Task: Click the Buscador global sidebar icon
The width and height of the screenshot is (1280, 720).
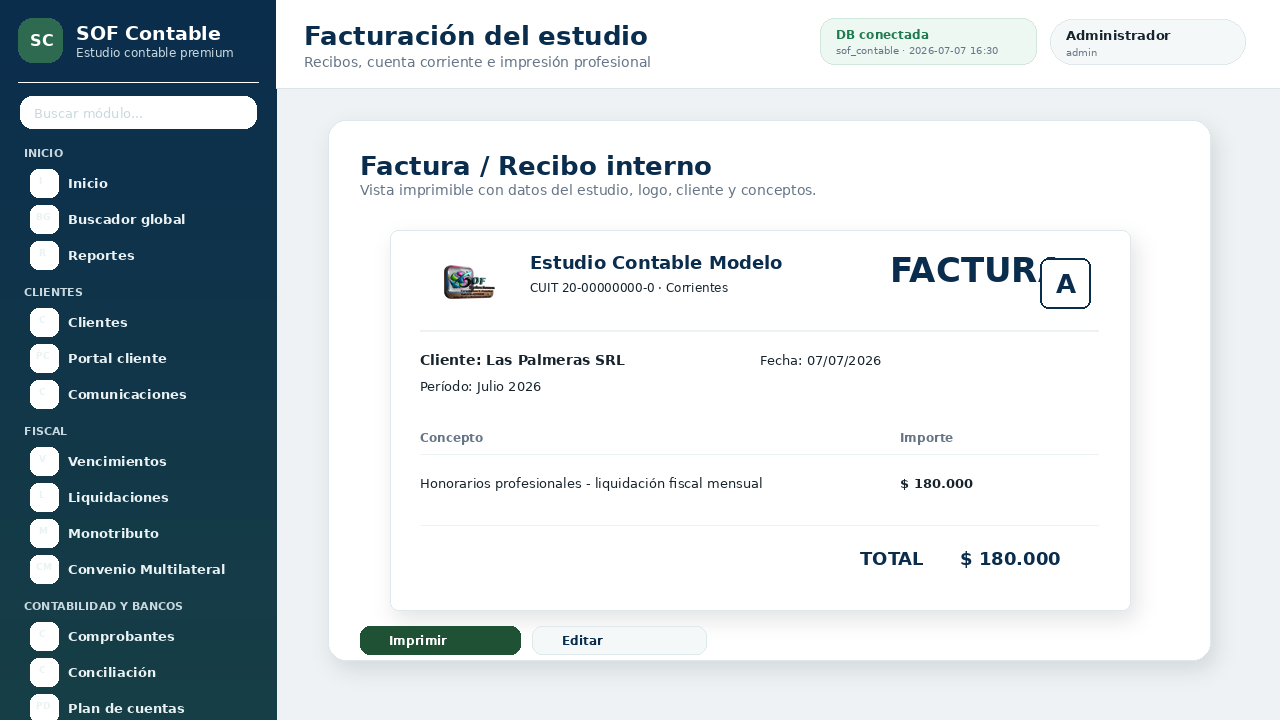Action: point(44,220)
